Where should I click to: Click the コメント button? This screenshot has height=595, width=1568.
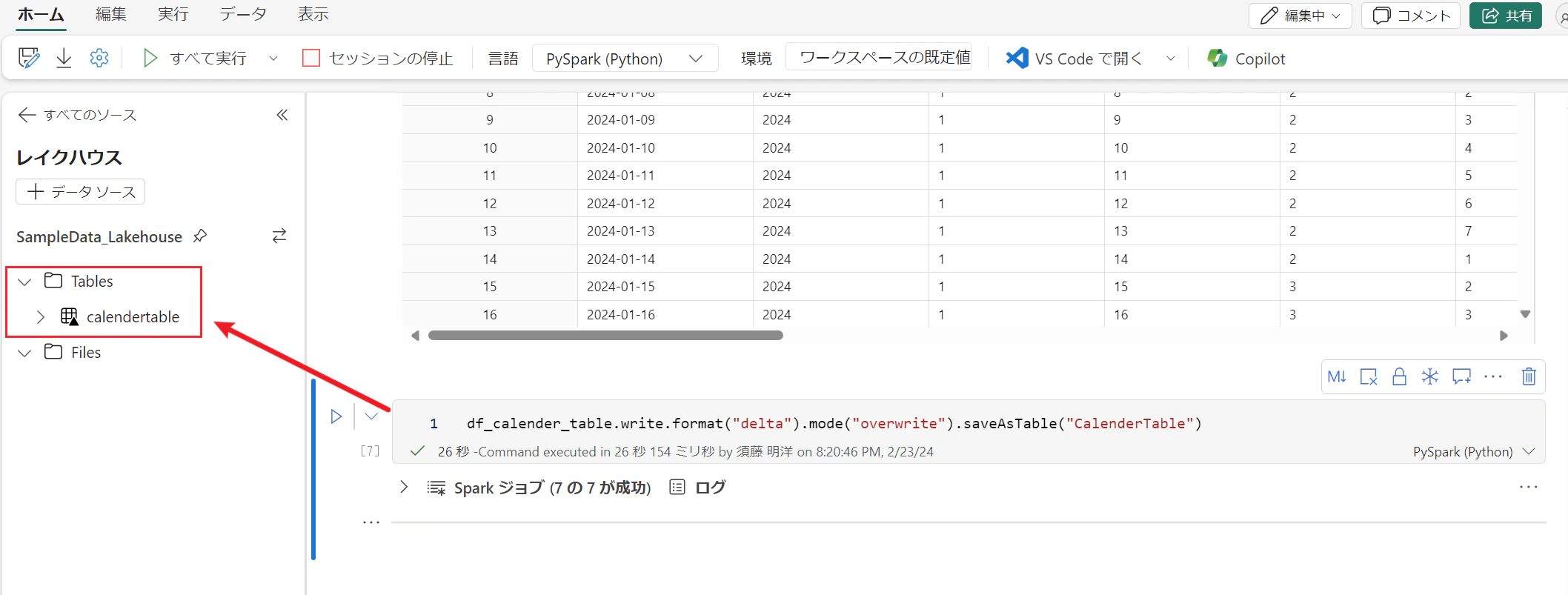click(1411, 16)
